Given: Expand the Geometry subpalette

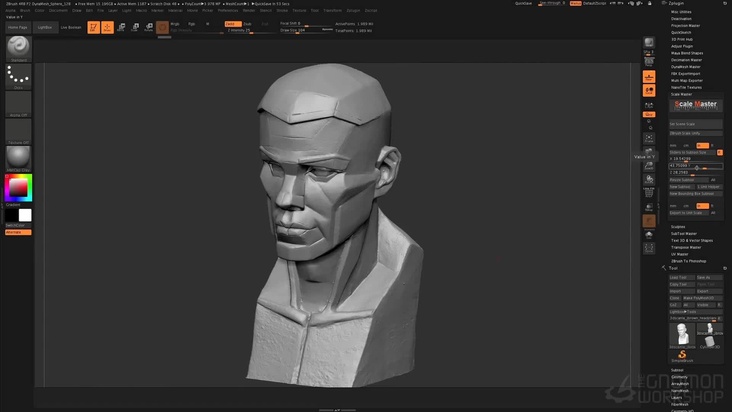Looking at the screenshot, I should [679, 377].
